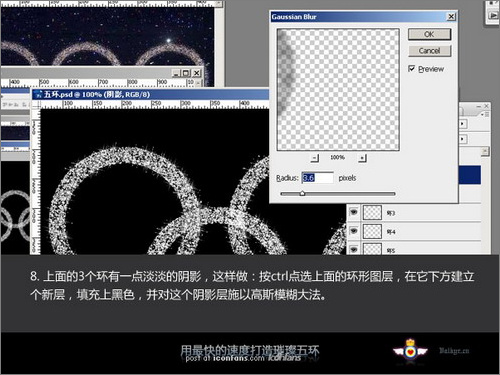Image resolution: width=500 pixels, height=375 pixels.
Task: Open the layer Opacity flyout arrow
Action: pyautogui.click(x=462, y=124)
